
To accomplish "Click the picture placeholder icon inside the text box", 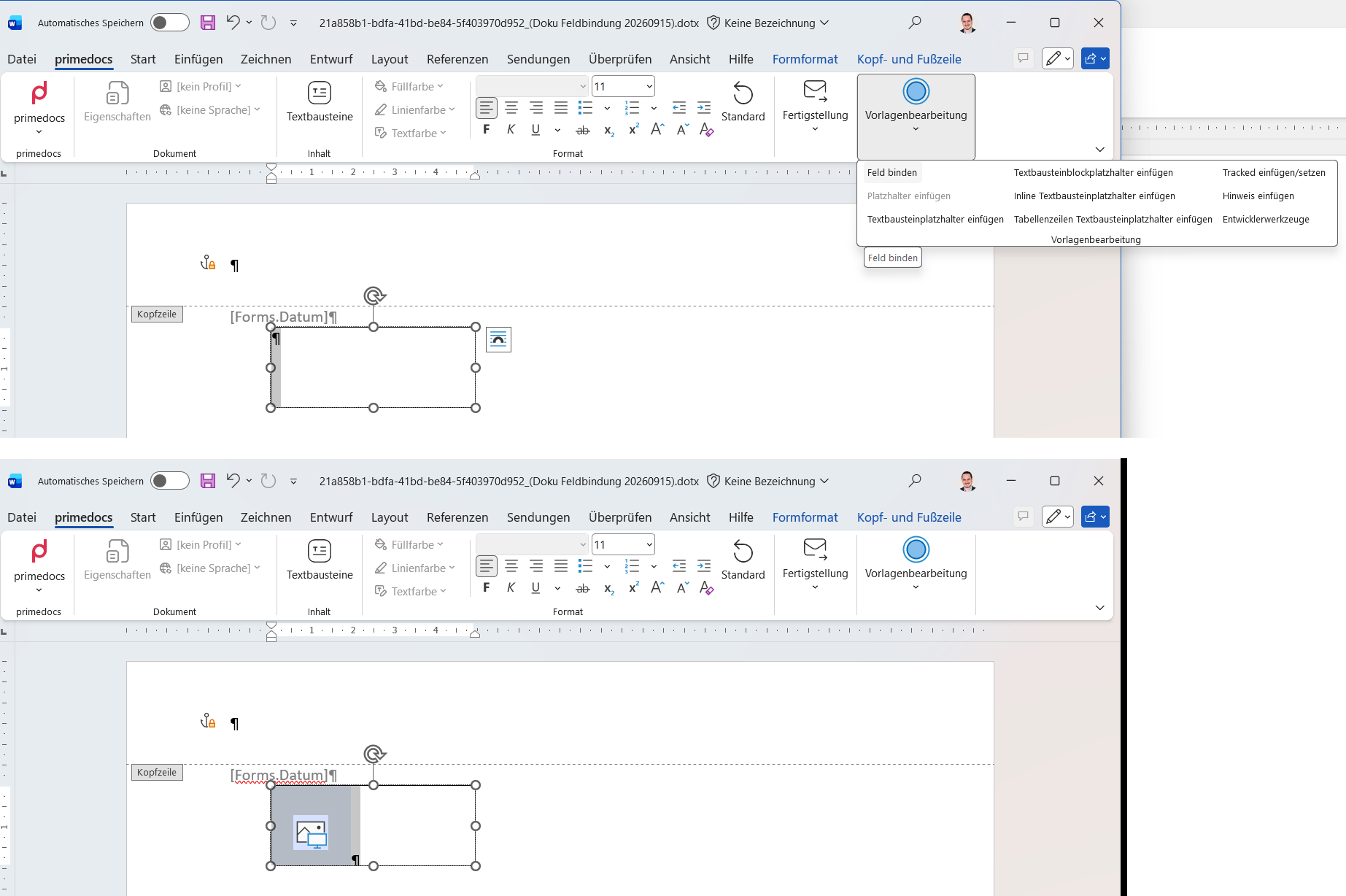I will pos(311,833).
